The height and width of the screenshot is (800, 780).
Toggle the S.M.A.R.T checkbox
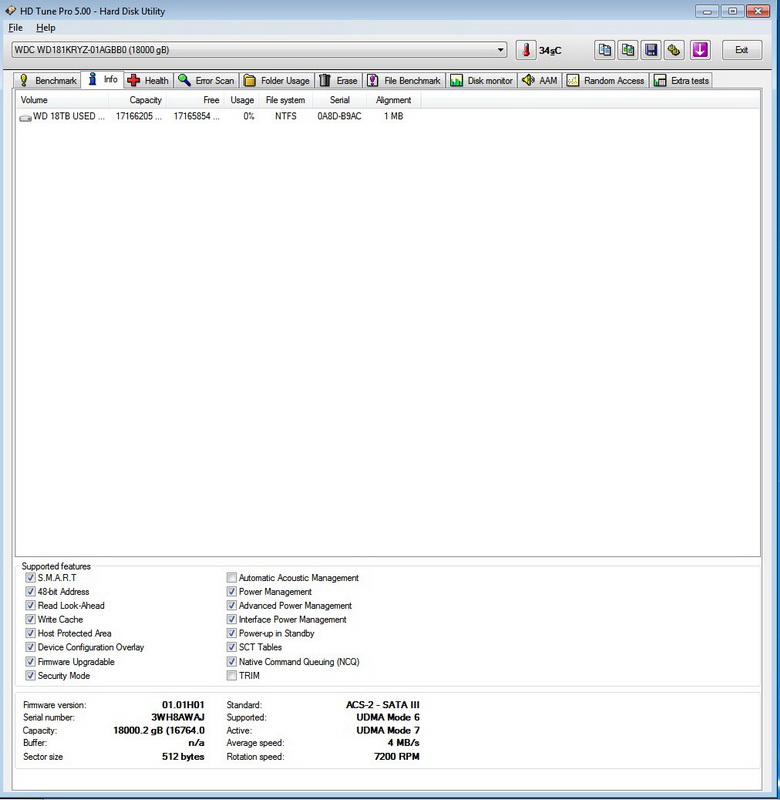tap(31, 578)
